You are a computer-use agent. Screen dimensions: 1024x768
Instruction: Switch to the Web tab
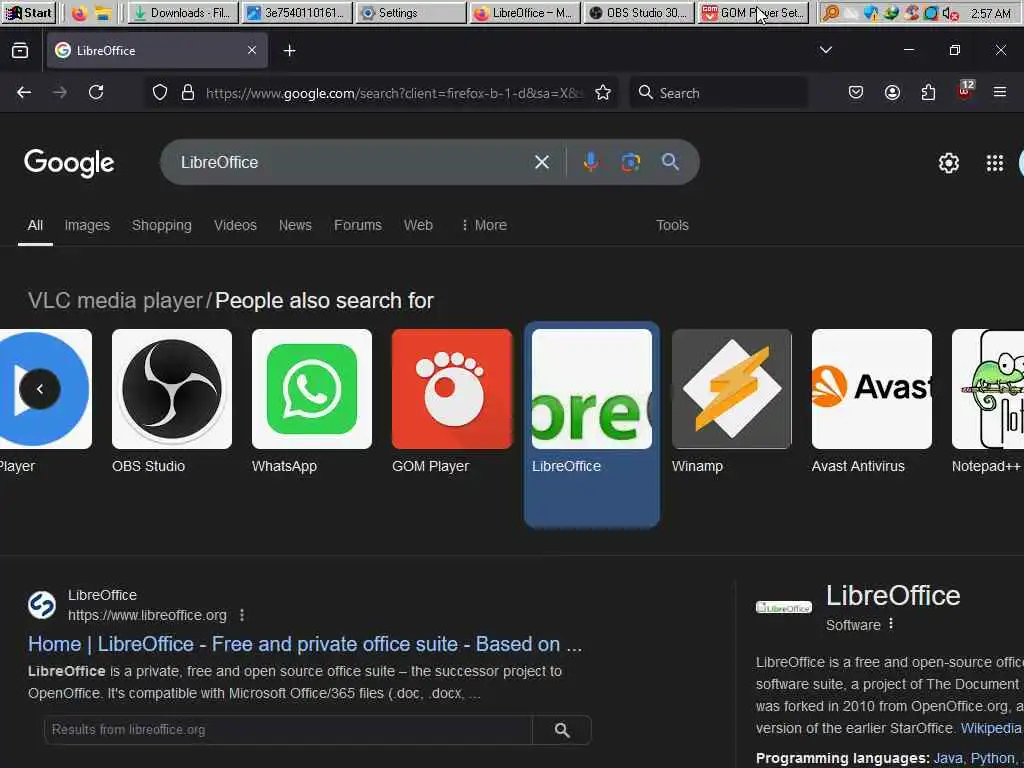tap(418, 225)
